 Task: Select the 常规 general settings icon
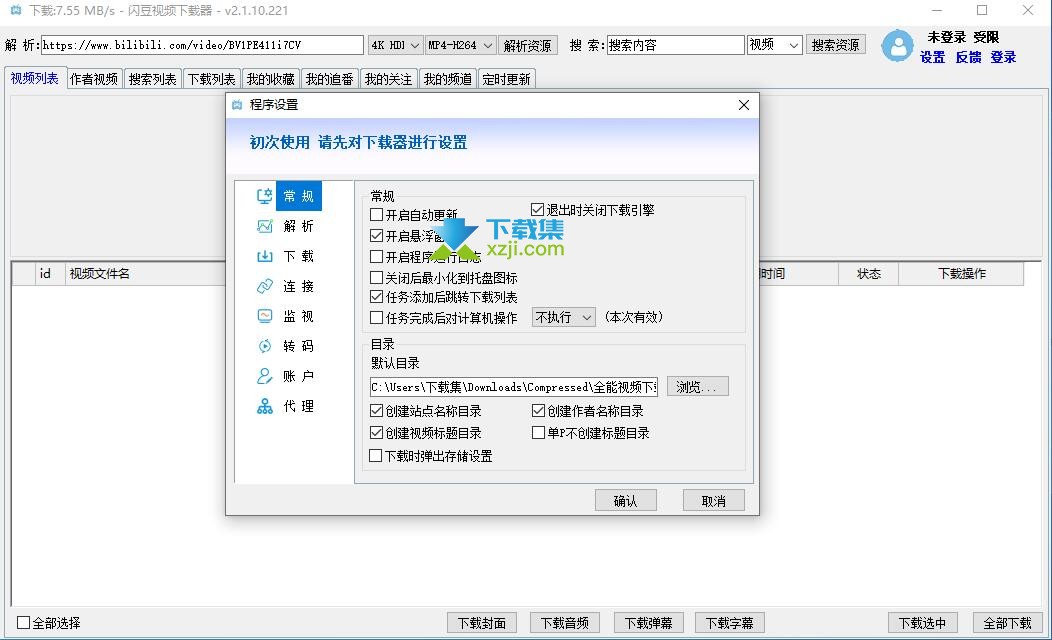[x=264, y=196]
